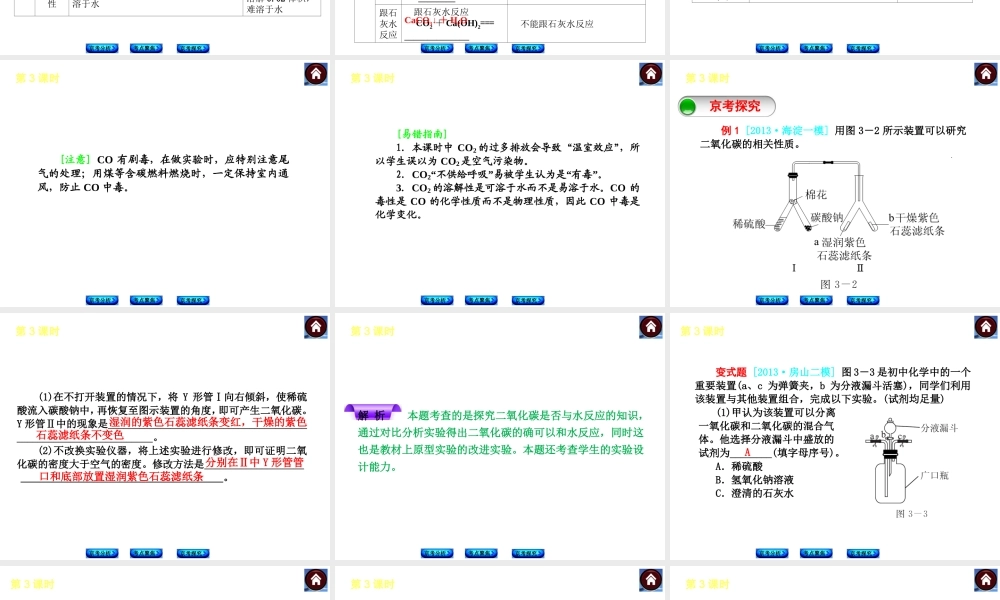Click the last blue nav button on the Y形管 answers slide

point(193,553)
